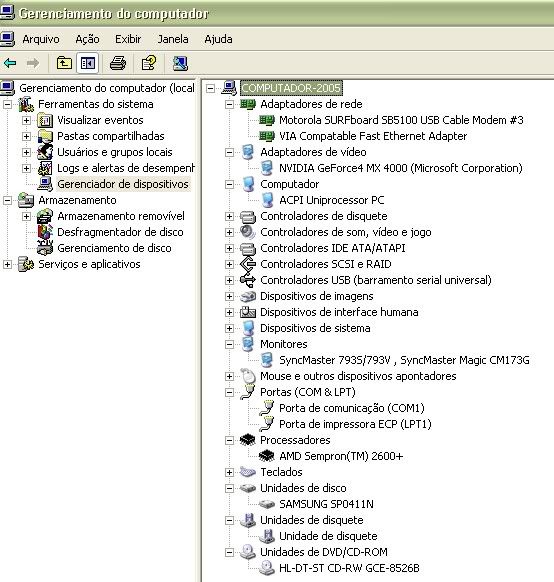The image size is (554, 582).
Task: Click the Back arrow toolbar icon
Action: pyautogui.click(x=10, y=63)
